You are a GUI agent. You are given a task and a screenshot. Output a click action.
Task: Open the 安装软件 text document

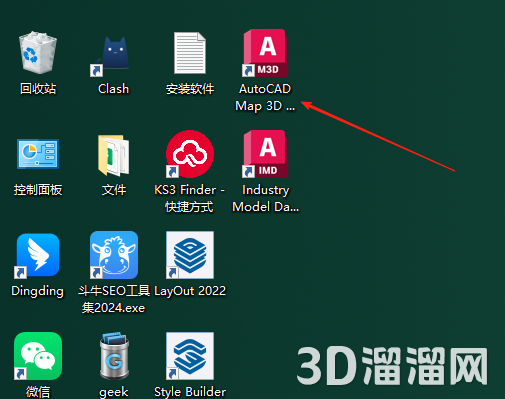(190, 53)
